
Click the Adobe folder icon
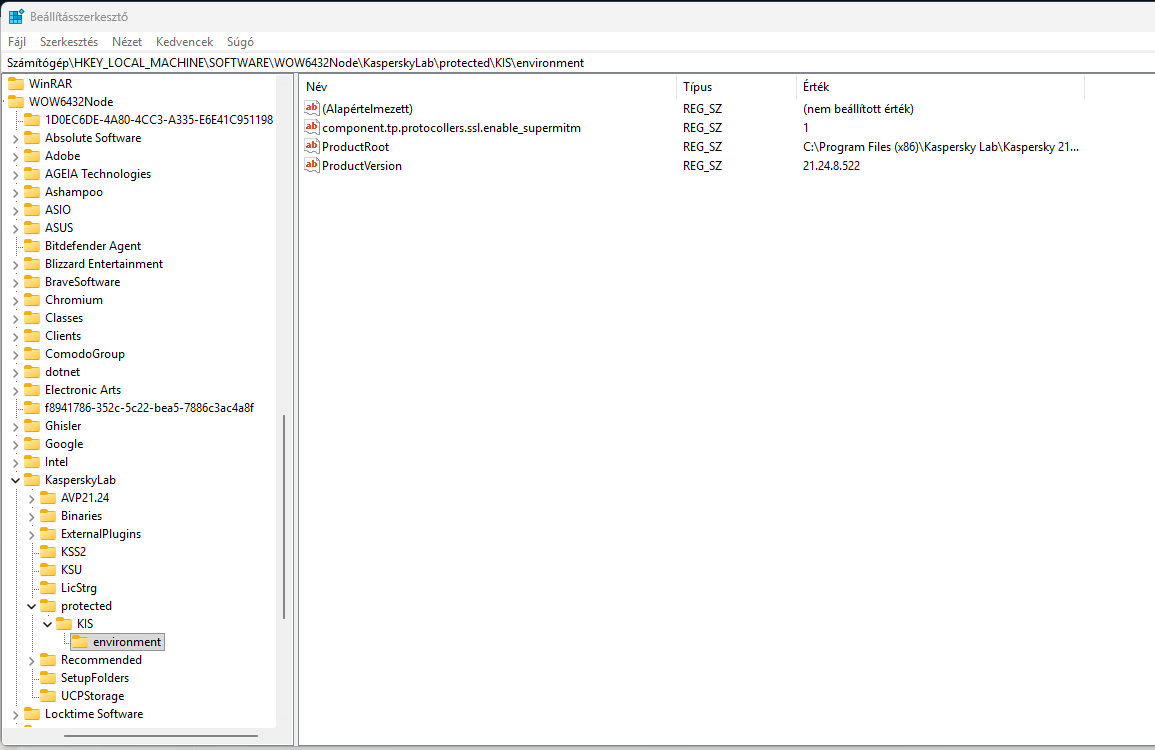pyautogui.click(x=32, y=155)
